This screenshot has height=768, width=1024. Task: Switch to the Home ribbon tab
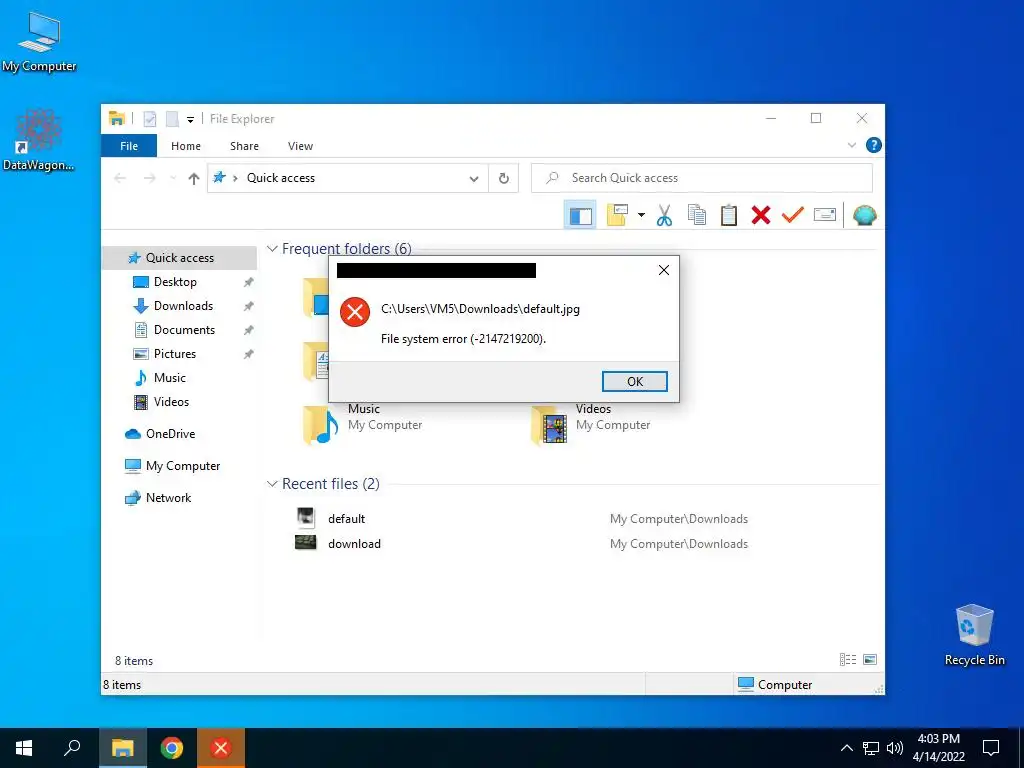185,146
